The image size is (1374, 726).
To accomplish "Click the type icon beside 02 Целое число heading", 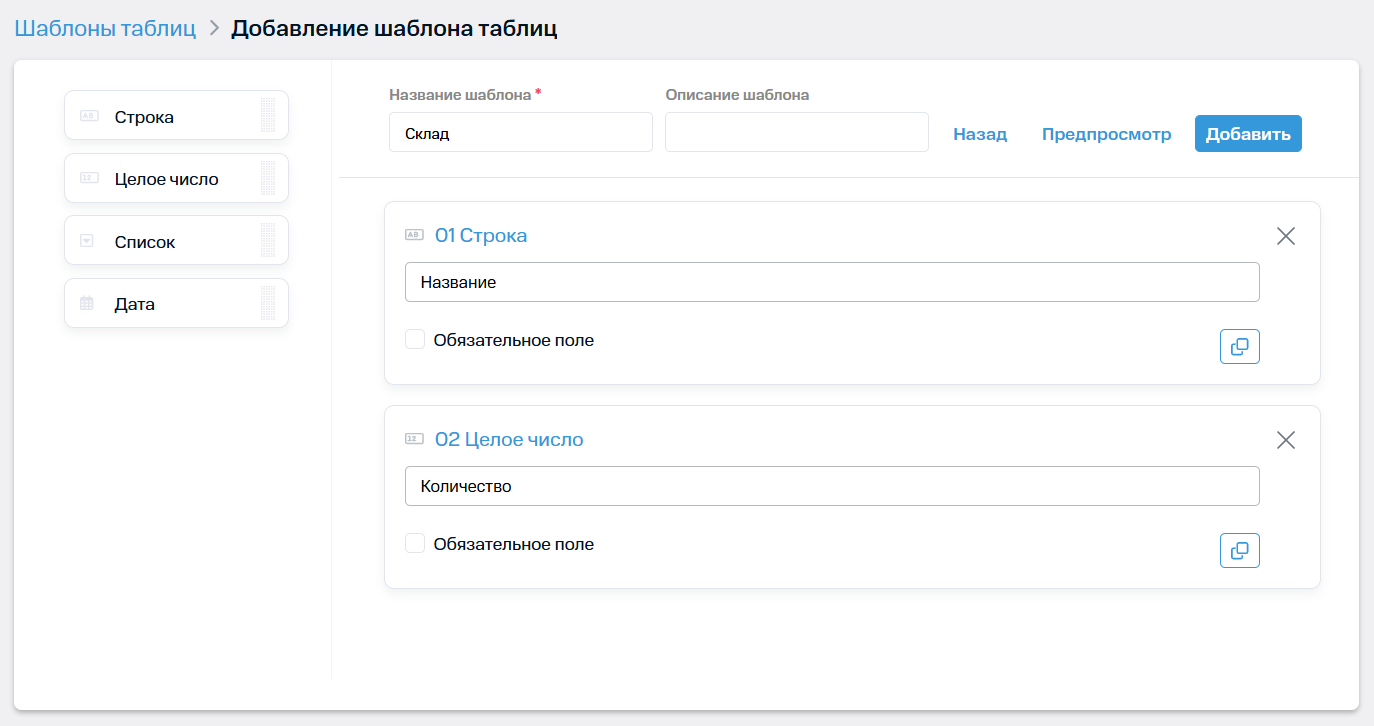I will (414, 439).
